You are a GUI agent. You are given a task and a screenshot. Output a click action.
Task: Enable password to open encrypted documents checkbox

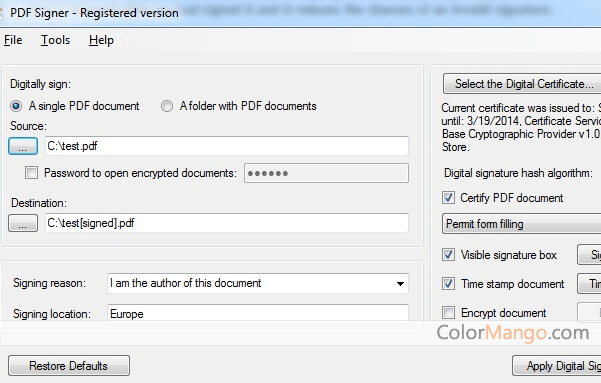tap(31, 173)
